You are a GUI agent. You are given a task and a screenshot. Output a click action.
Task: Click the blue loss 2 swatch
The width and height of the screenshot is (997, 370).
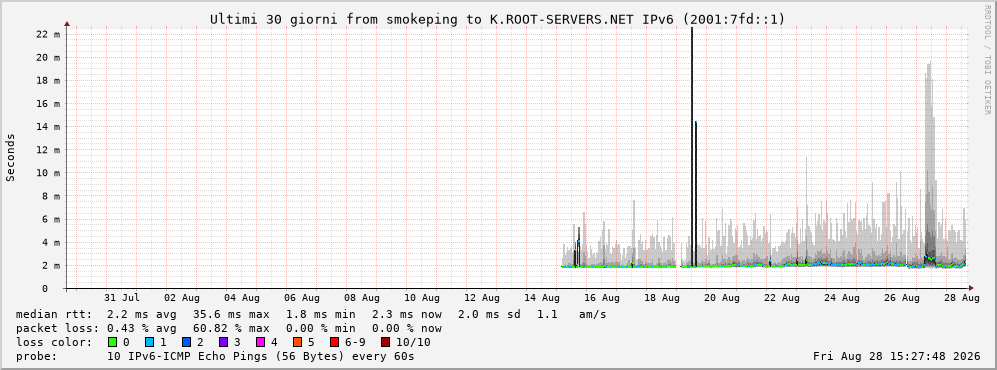[x=186, y=342]
